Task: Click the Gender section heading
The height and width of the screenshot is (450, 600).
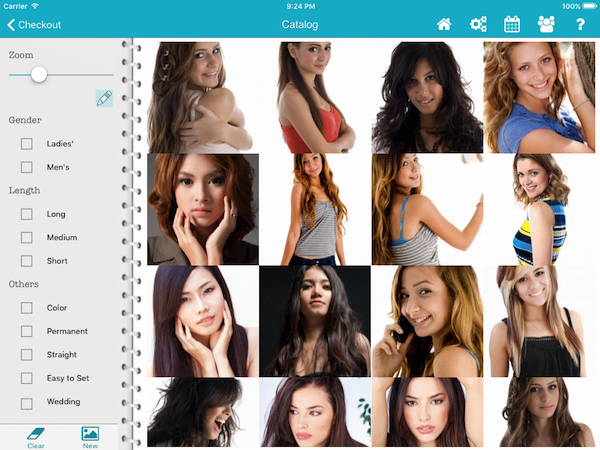Action: click(25, 120)
